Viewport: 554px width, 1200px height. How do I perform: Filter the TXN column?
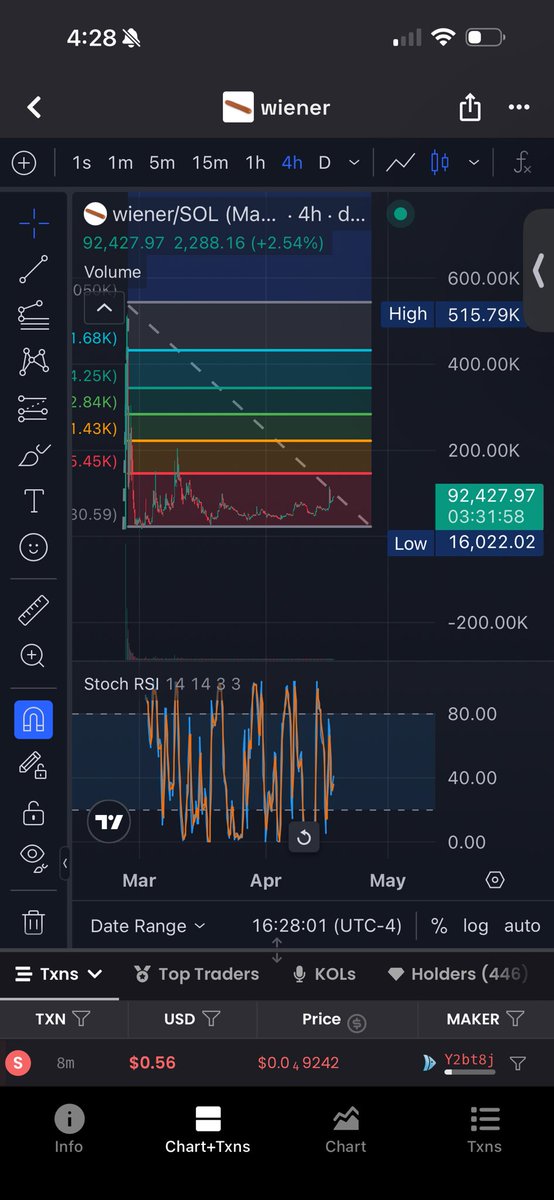click(x=82, y=1019)
